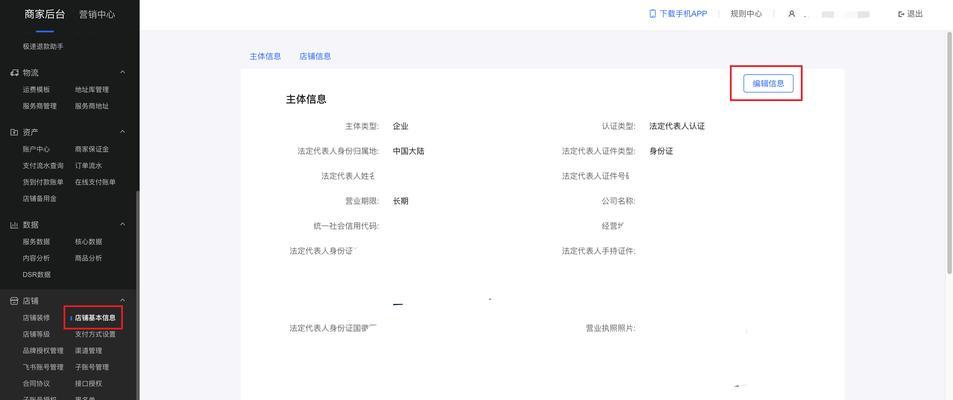The width and height of the screenshot is (953, 400).
Task: Open 核心数据 menu item
Action: click(88, 241)
